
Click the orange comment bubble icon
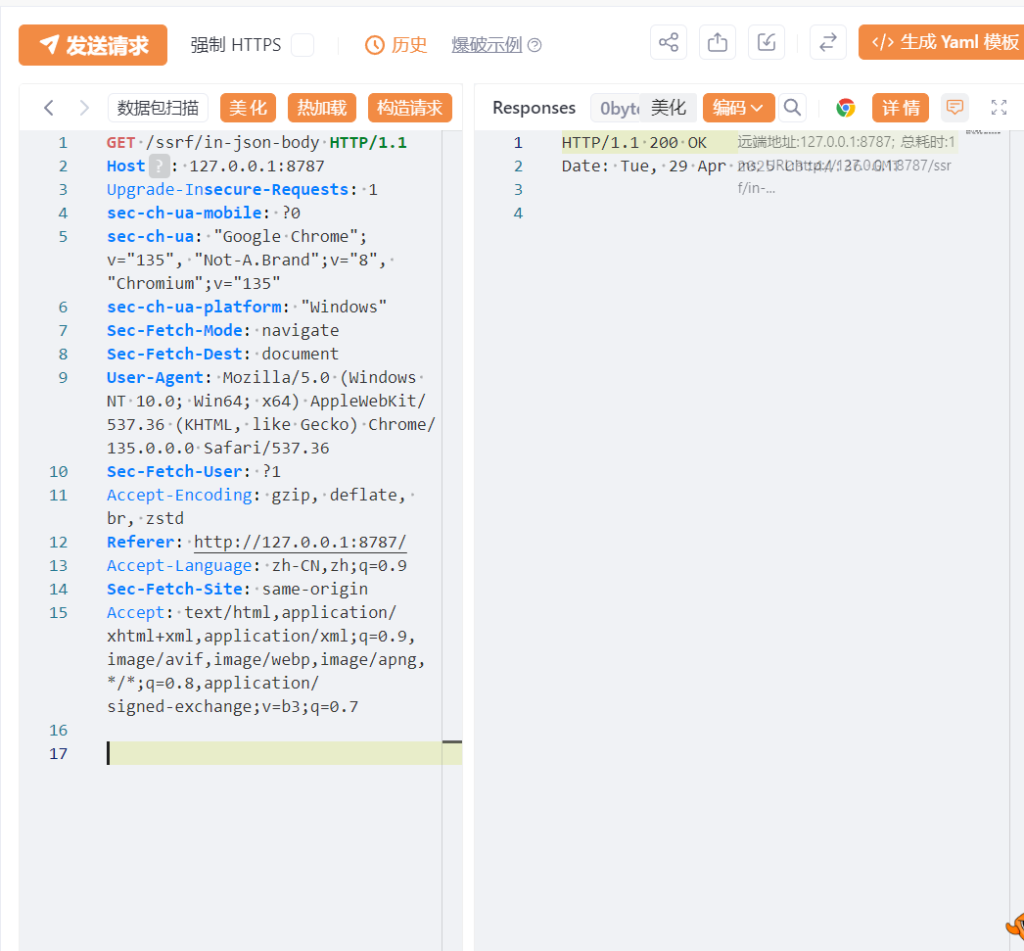coord(955,108)
